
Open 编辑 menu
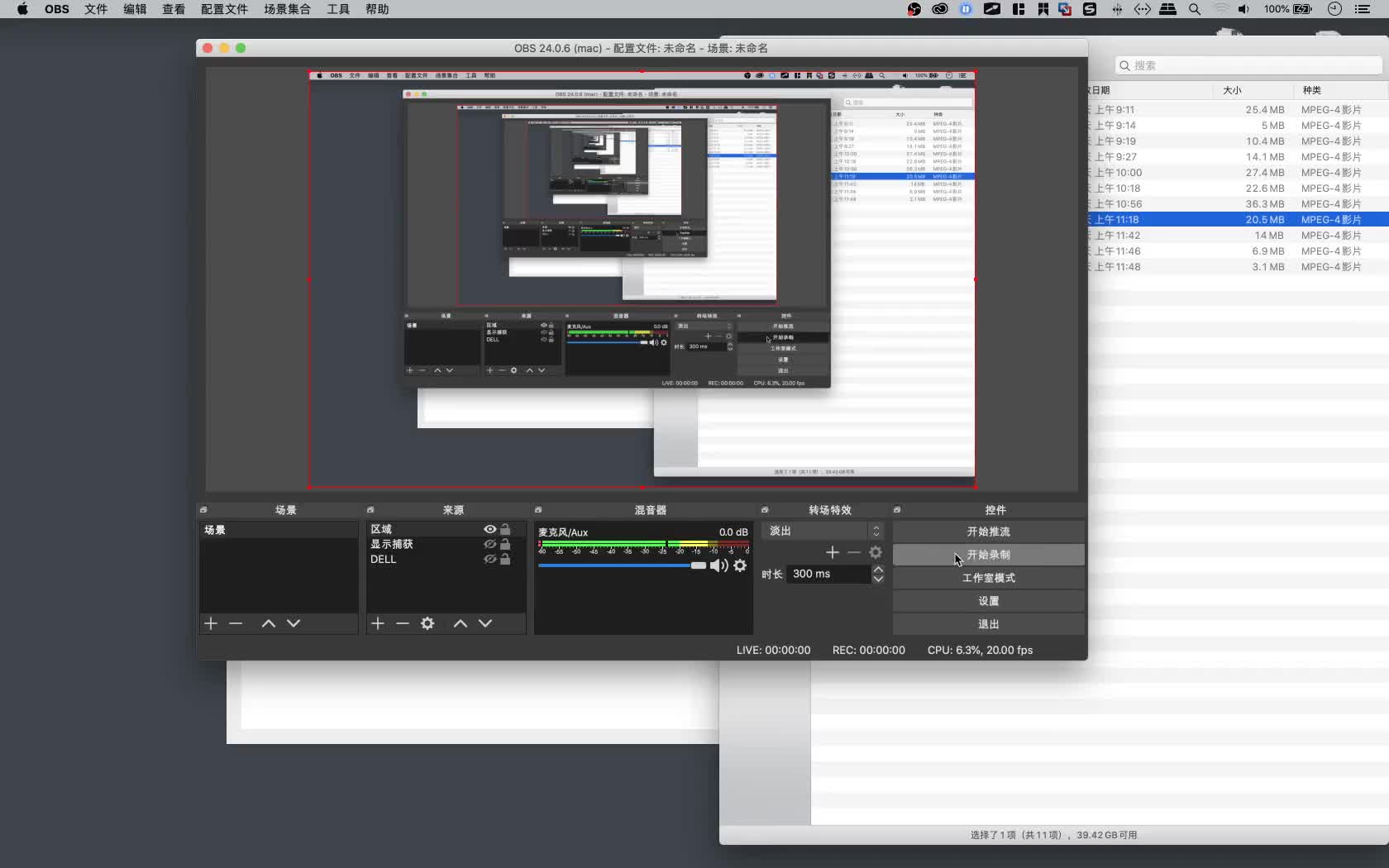[135, 9]
